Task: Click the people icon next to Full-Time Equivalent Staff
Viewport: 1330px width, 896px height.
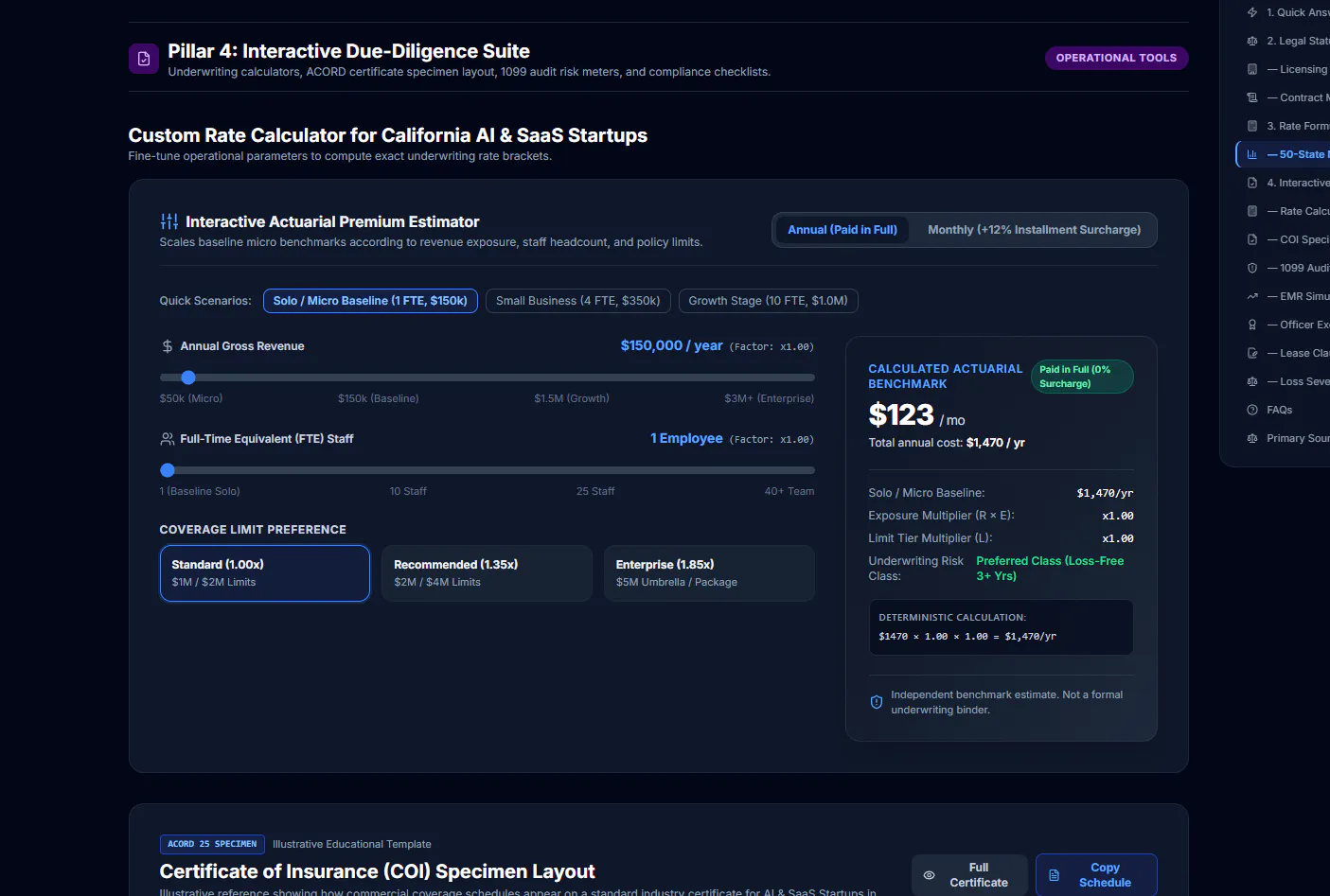Action: (168, 439)
